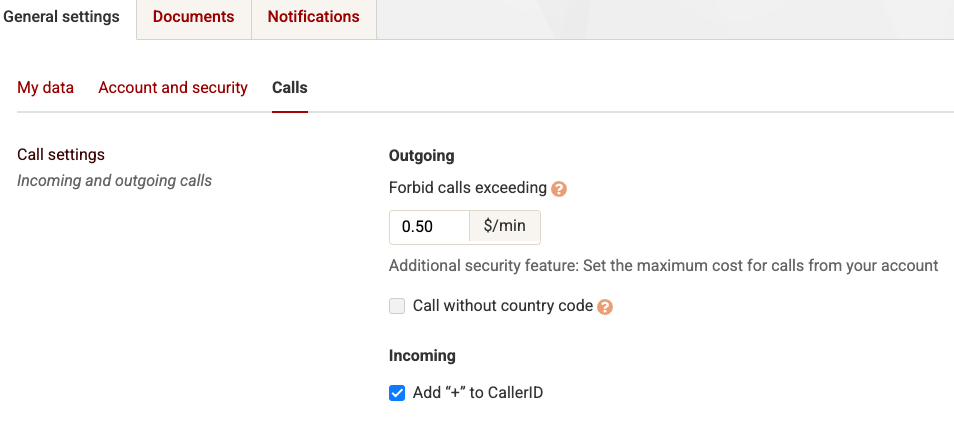The image size is (954, 423).
Task: Open the General settings tab
Action: click(62, 17)
